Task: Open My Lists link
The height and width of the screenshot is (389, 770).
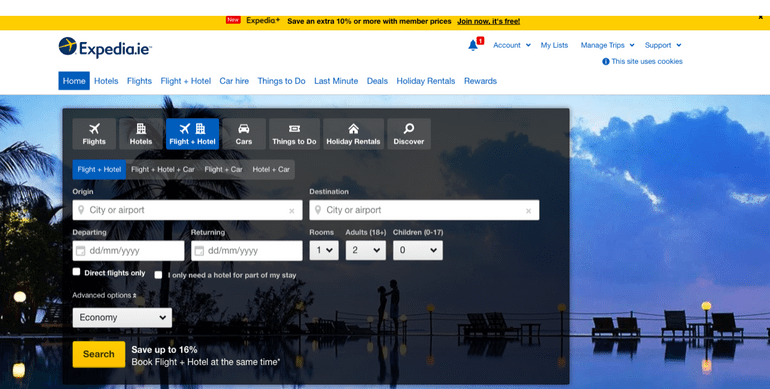Action: tap(554, 45)
